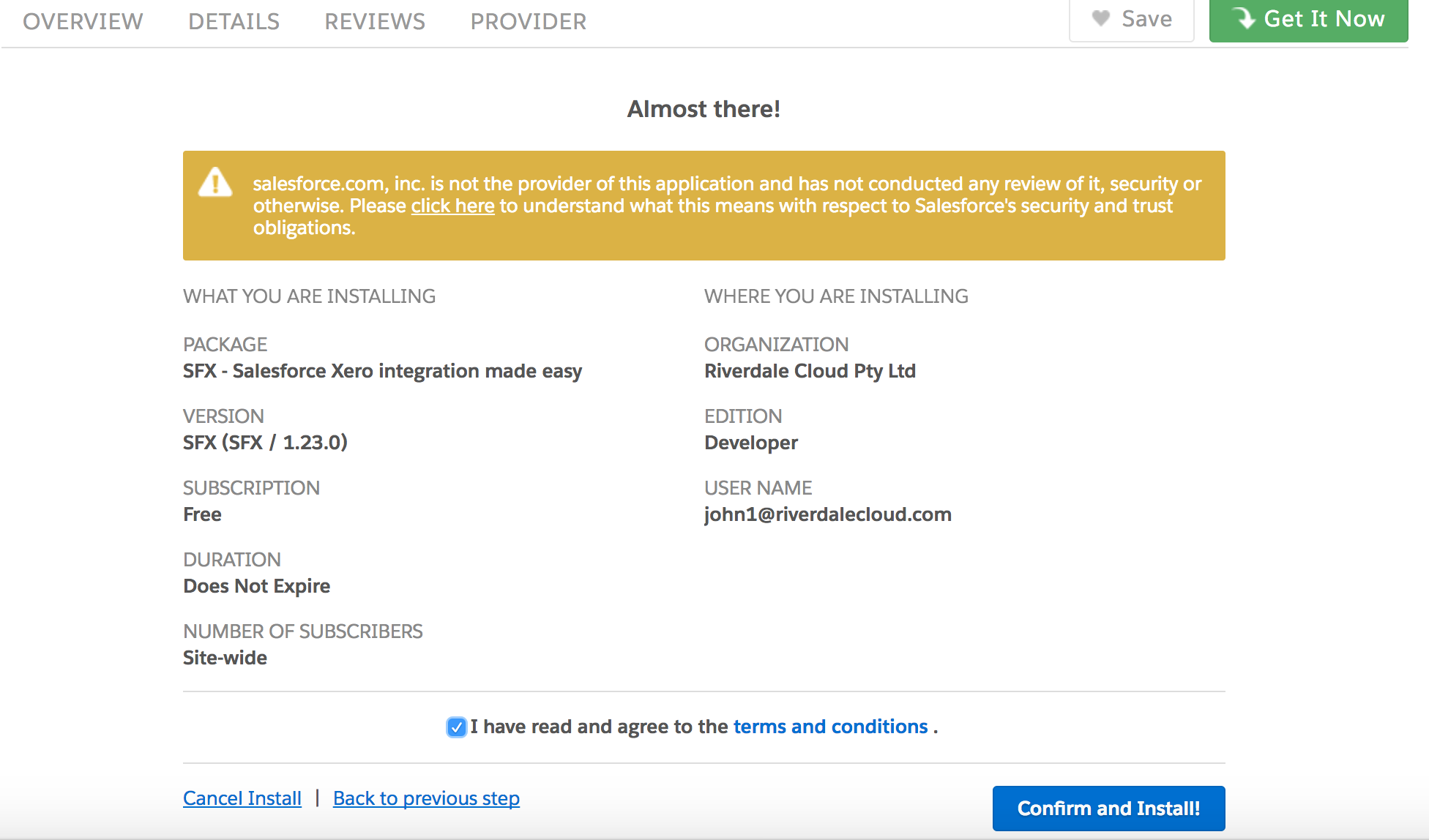Switch to the DETAILS tab
Image resolution: width=1429 pixels, height=840 pixels.
[234, 21]
